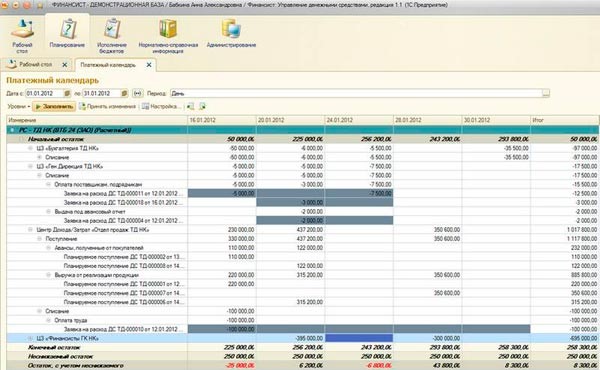Click red -25 000,00 balance under 16.01.2012

[222, 366]
